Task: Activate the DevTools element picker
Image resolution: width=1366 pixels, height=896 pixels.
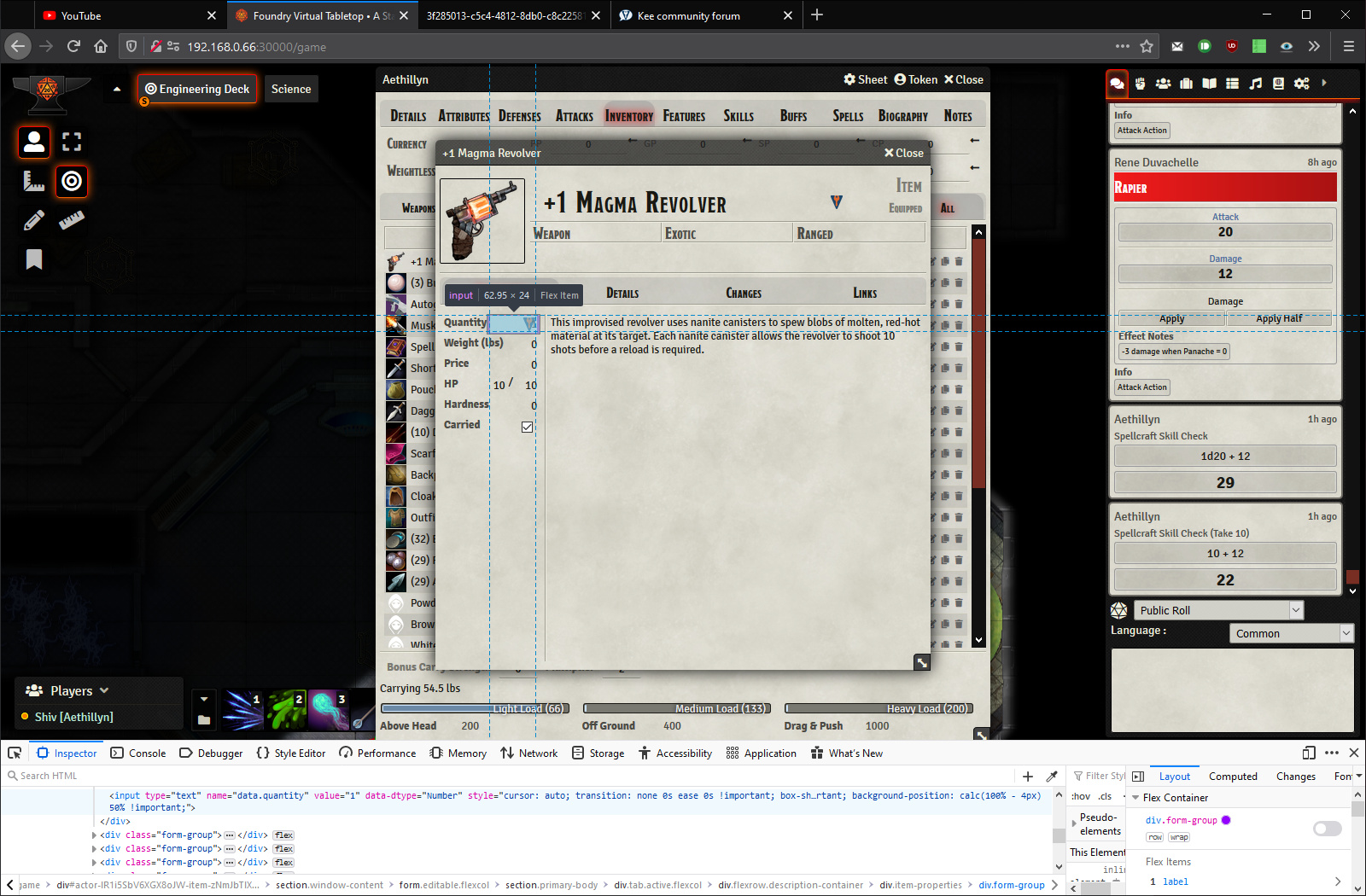Action: pyautogui.click(x=15, y=753)
